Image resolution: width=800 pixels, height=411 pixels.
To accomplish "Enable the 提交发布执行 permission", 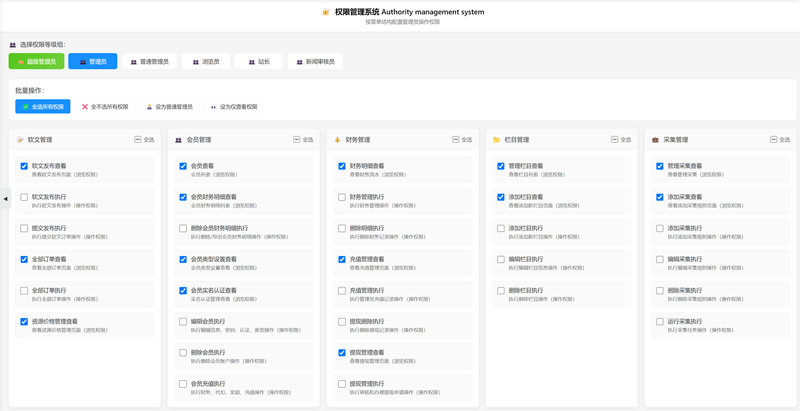I will (x=24, y=228).
